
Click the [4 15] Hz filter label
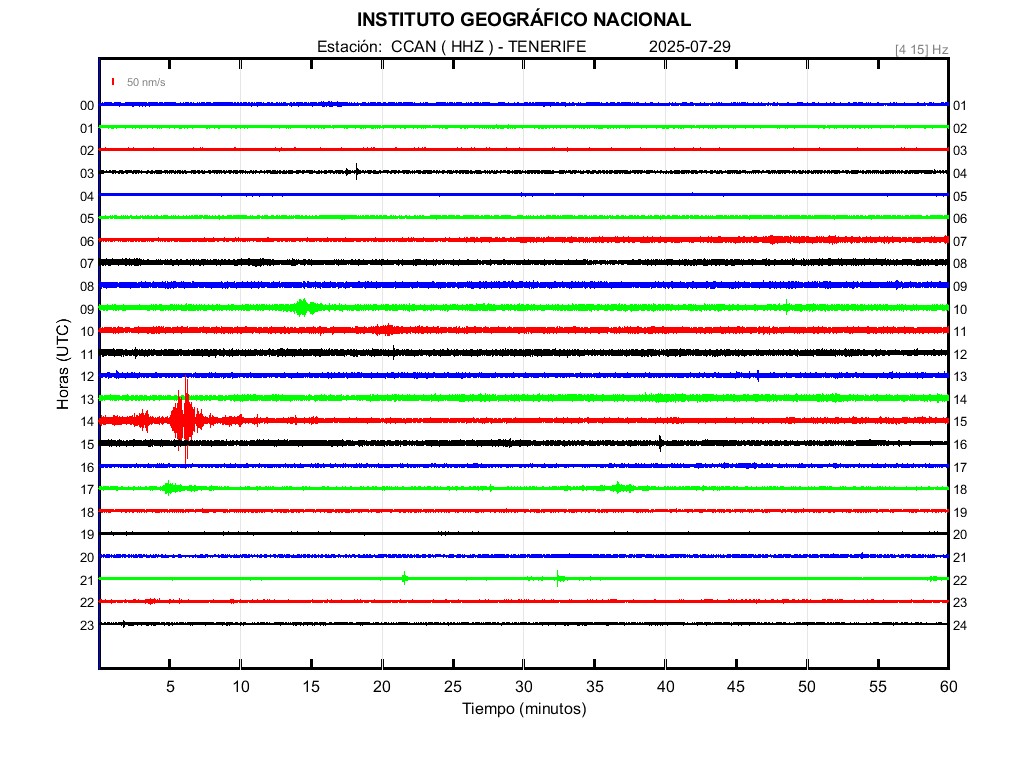[921, 50]
